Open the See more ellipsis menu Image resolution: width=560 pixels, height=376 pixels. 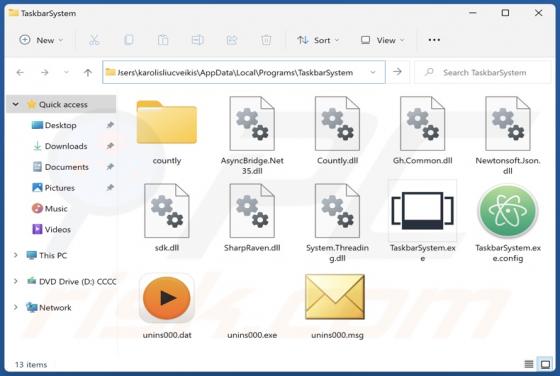(434, 40)
